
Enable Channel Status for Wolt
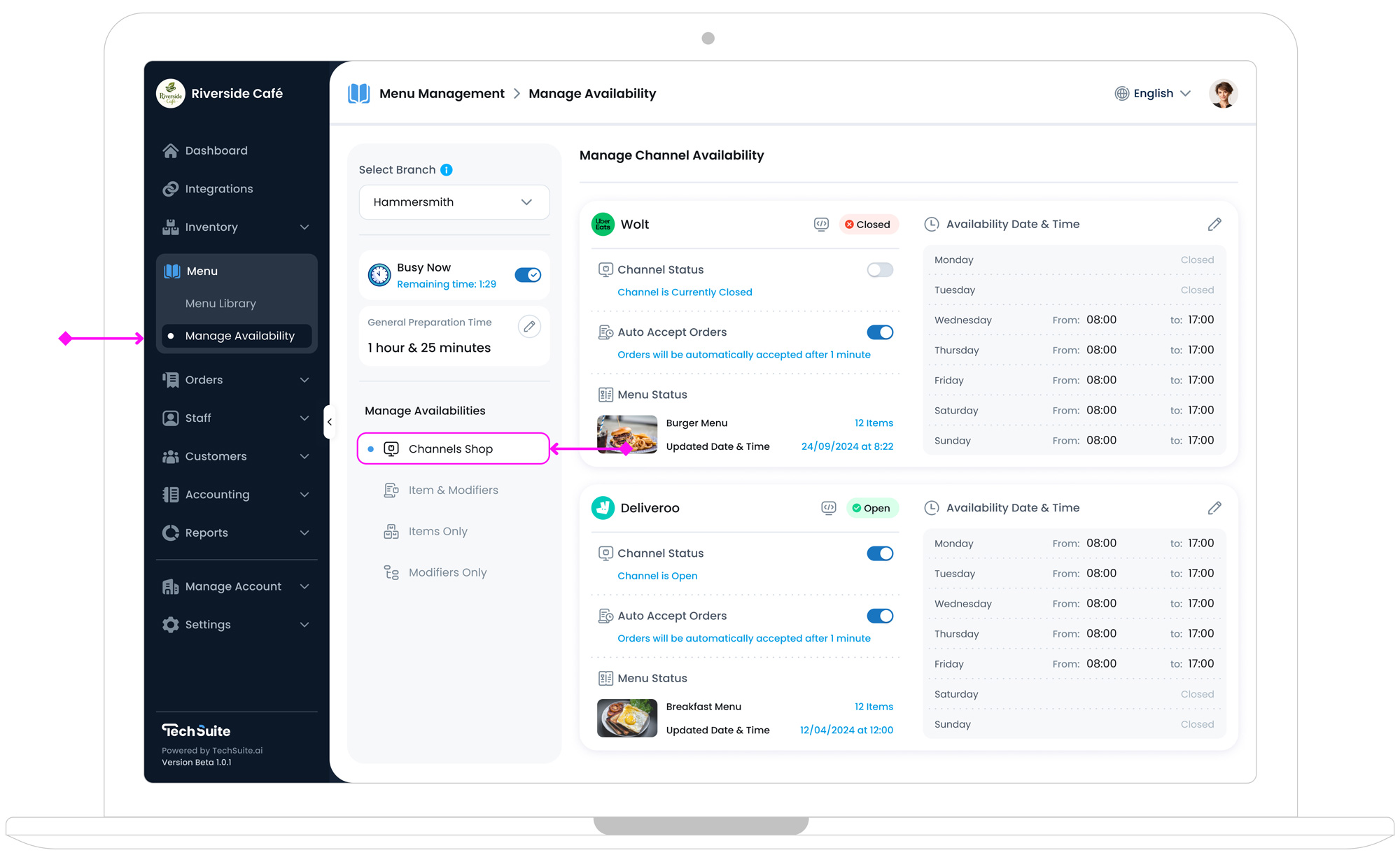880,269
